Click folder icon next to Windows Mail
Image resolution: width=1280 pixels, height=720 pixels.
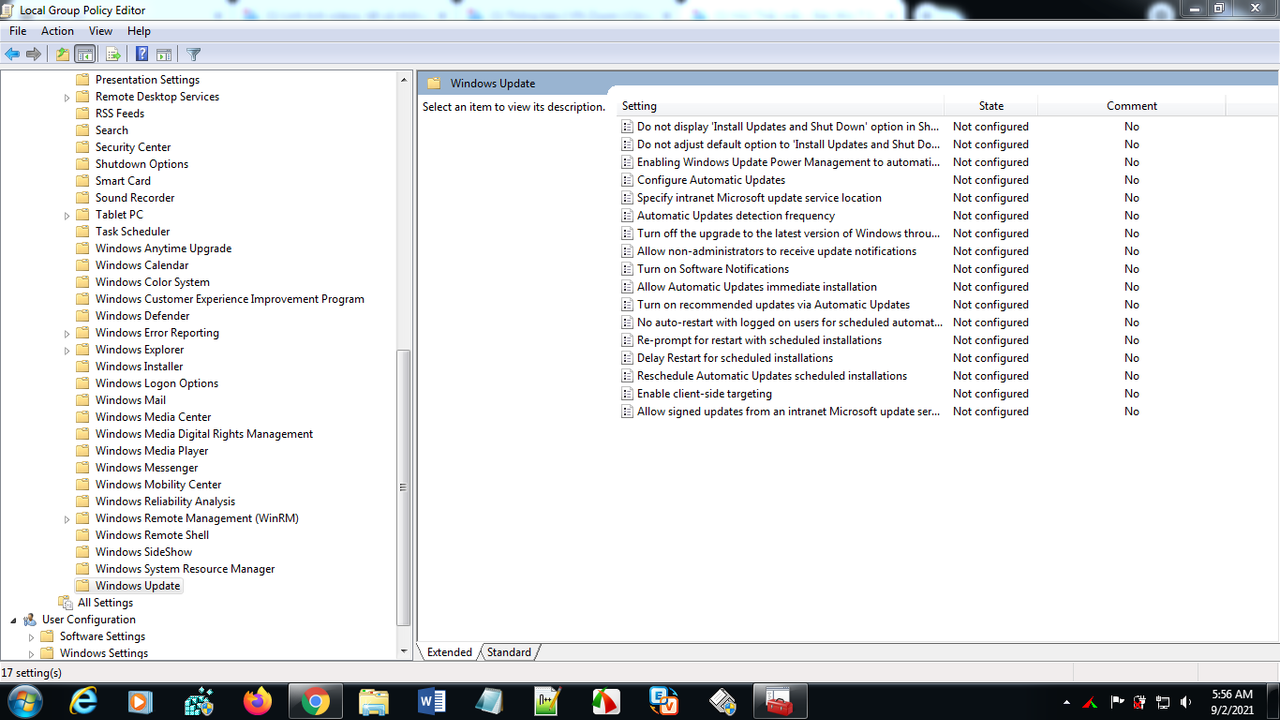[83, 400]
